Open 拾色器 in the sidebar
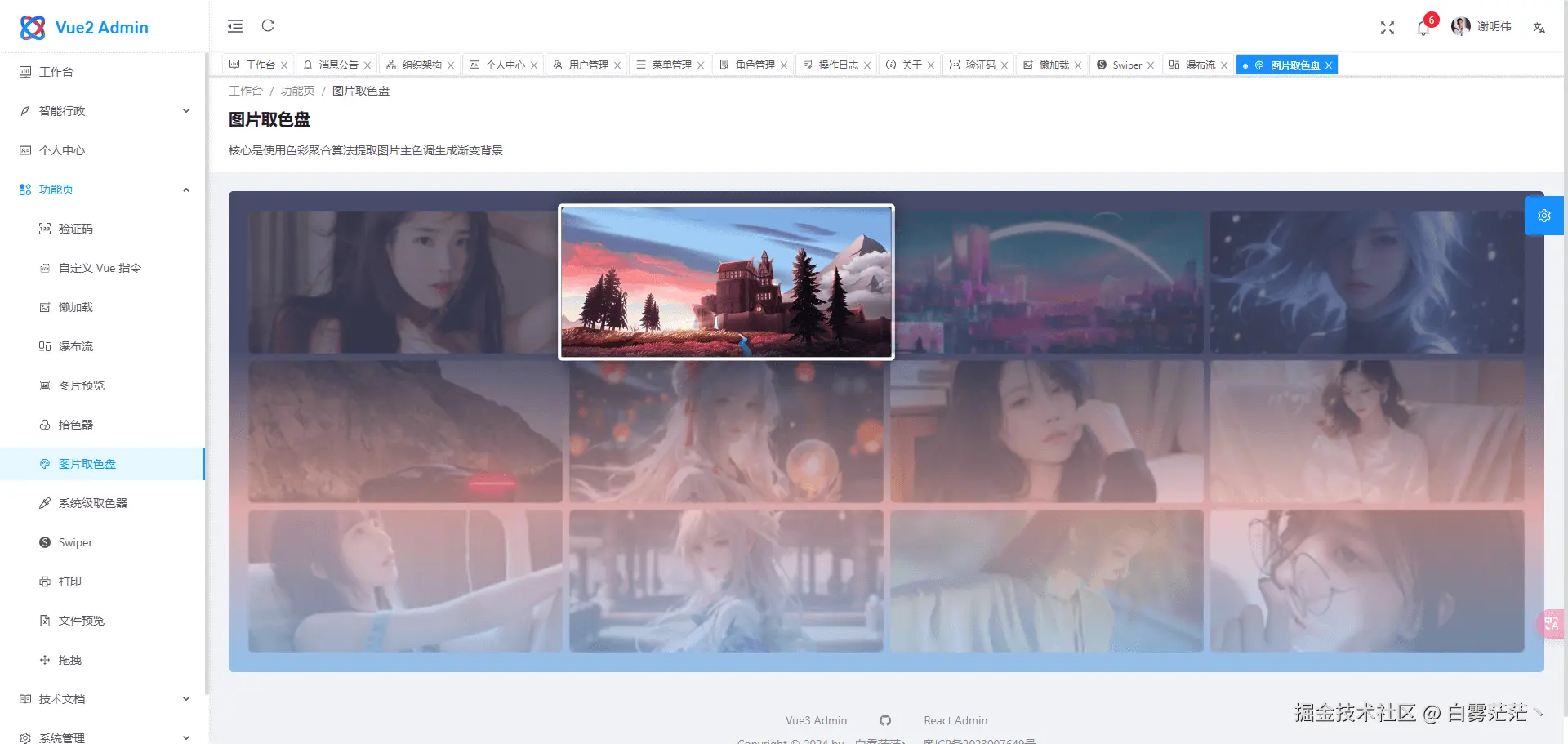The image size is (1568, 744). 102,425
